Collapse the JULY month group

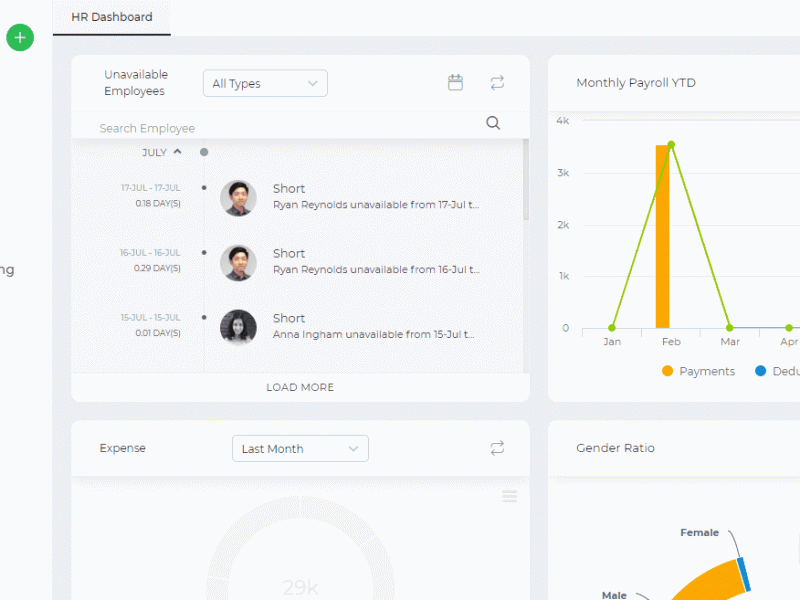pyautogui.click(x=178, y=152)
